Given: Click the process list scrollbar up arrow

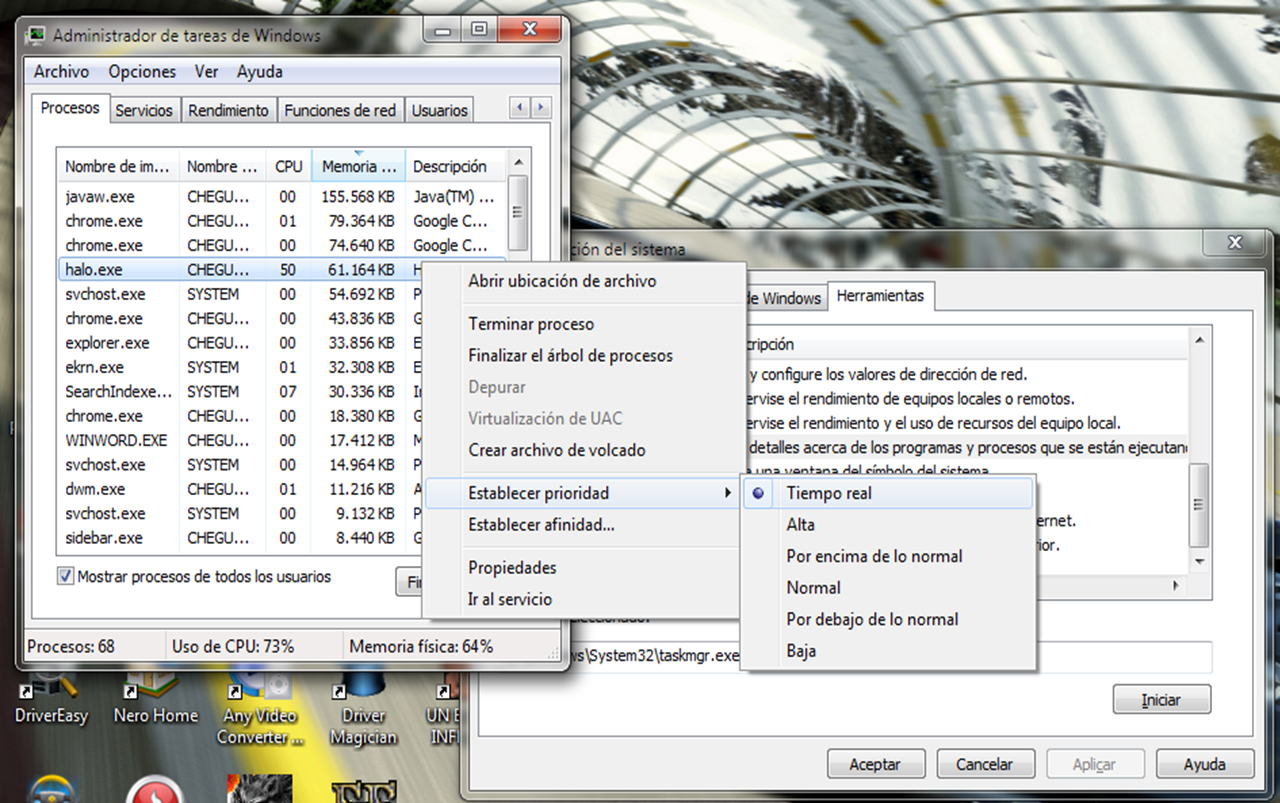Looking at the screenshot, I should pos(518,162).
